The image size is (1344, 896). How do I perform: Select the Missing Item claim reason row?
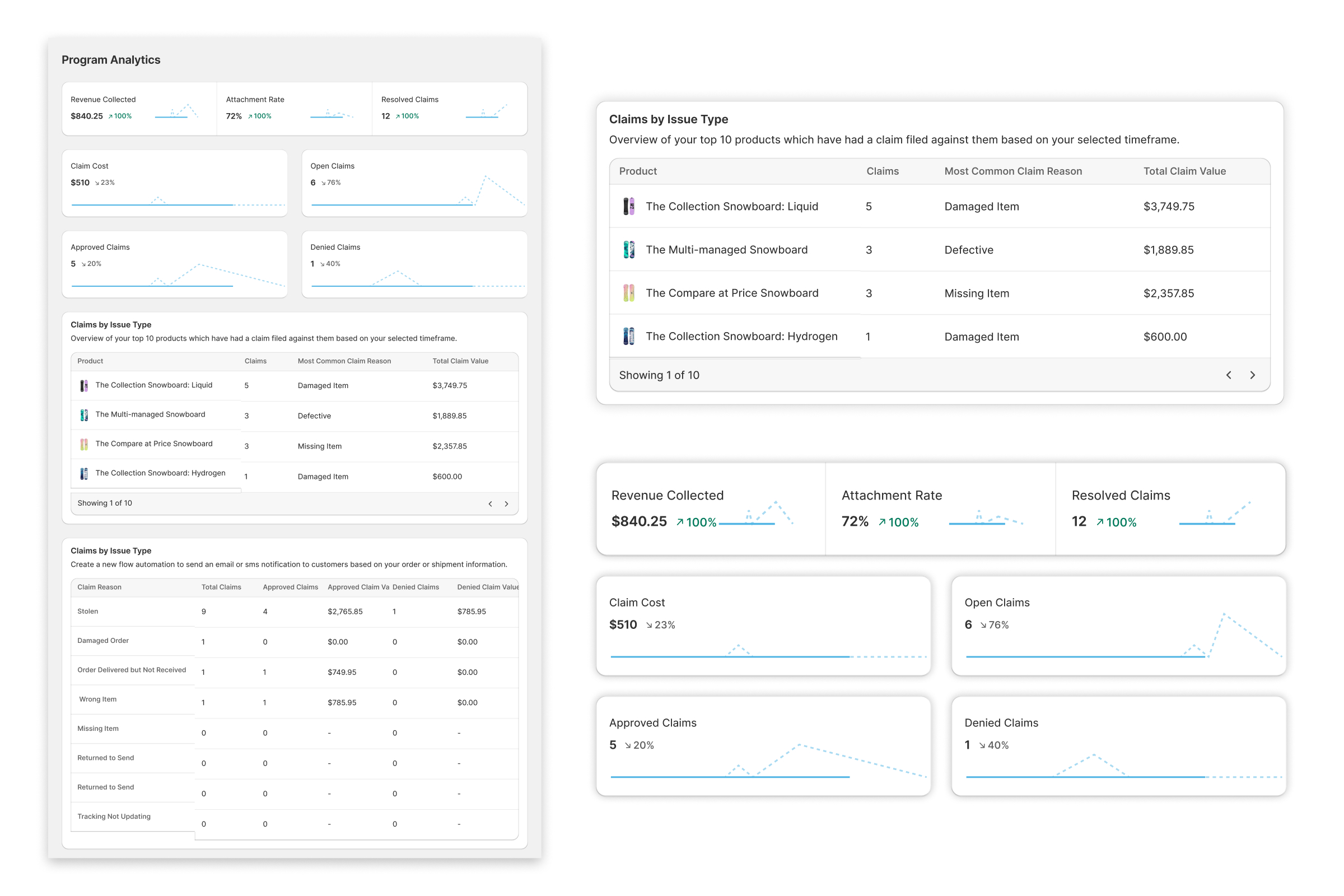pos(295,732)
